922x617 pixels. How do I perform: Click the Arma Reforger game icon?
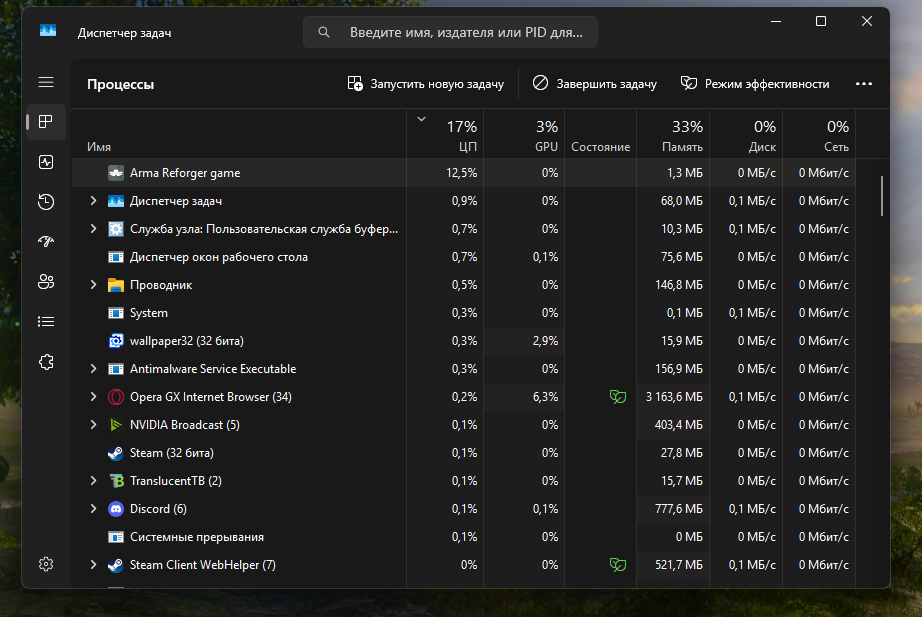pos(116,173)
